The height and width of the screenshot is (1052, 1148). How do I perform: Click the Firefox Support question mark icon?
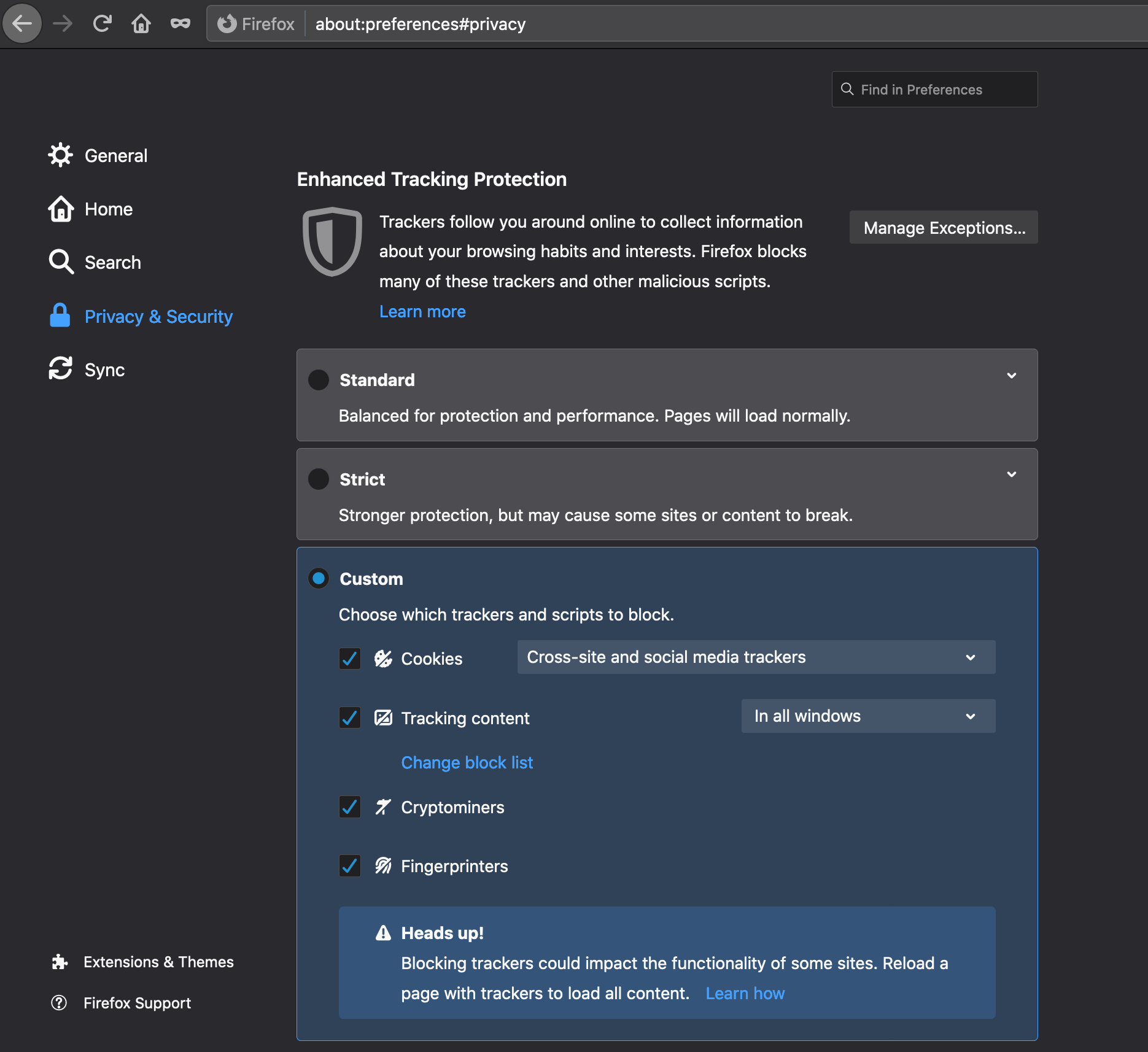60,1002
